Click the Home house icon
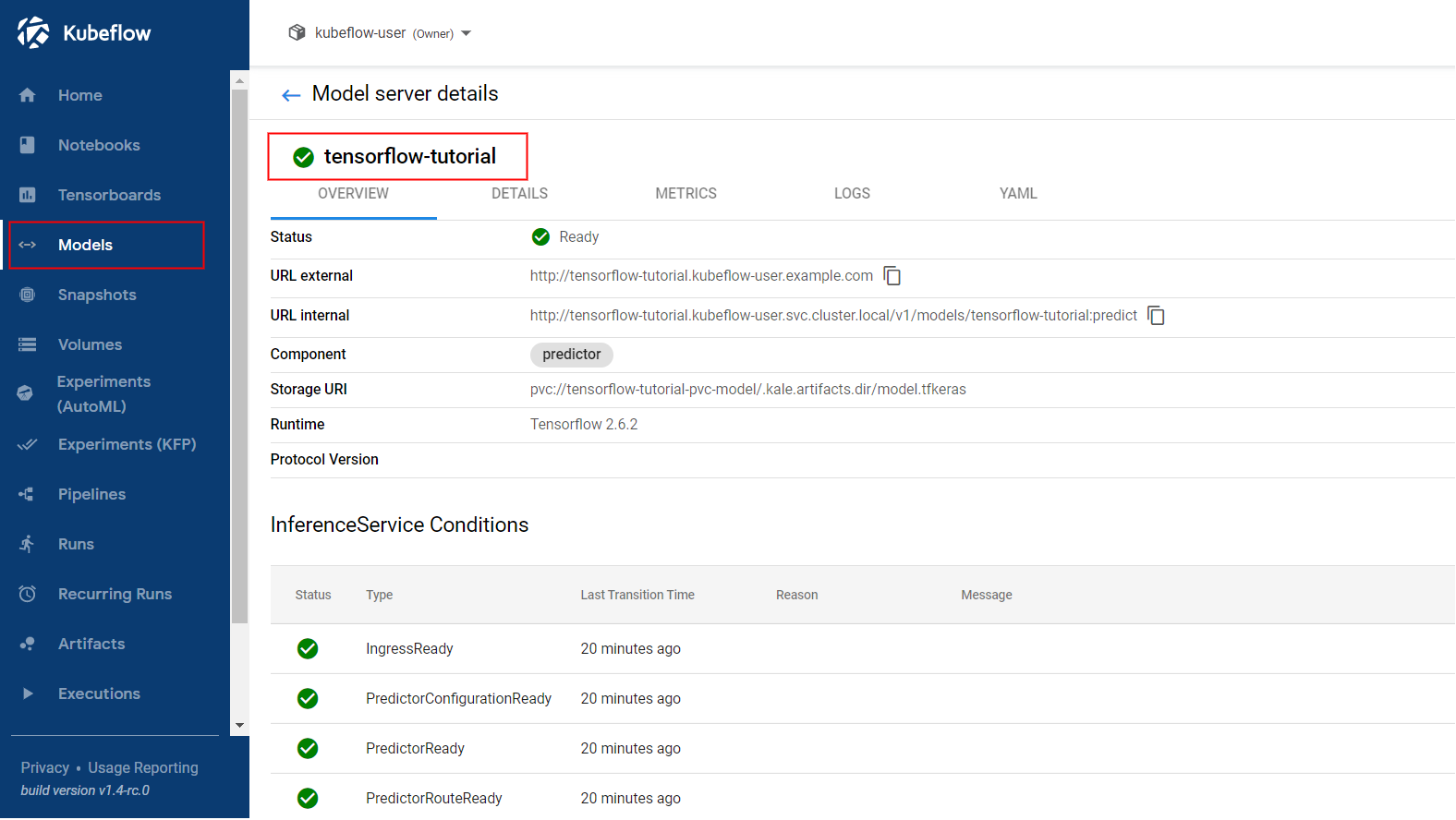Viewport: 1456px width, 820px height. 28,95
